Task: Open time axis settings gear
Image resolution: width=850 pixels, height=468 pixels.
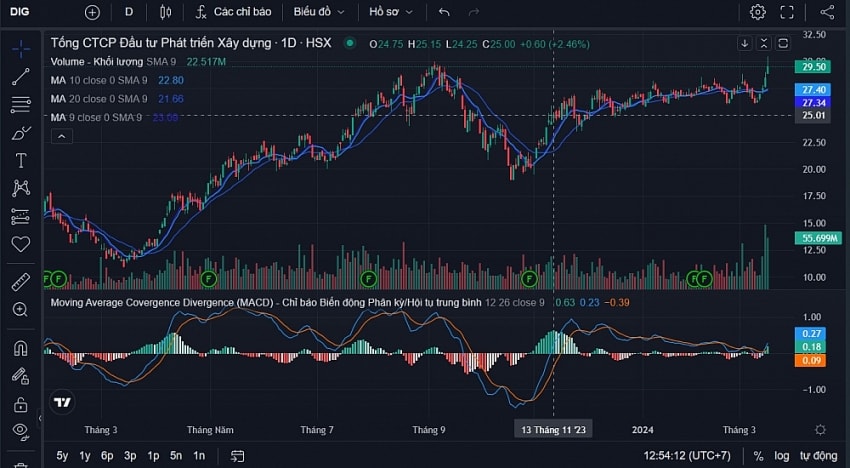Action: [820, 430]
